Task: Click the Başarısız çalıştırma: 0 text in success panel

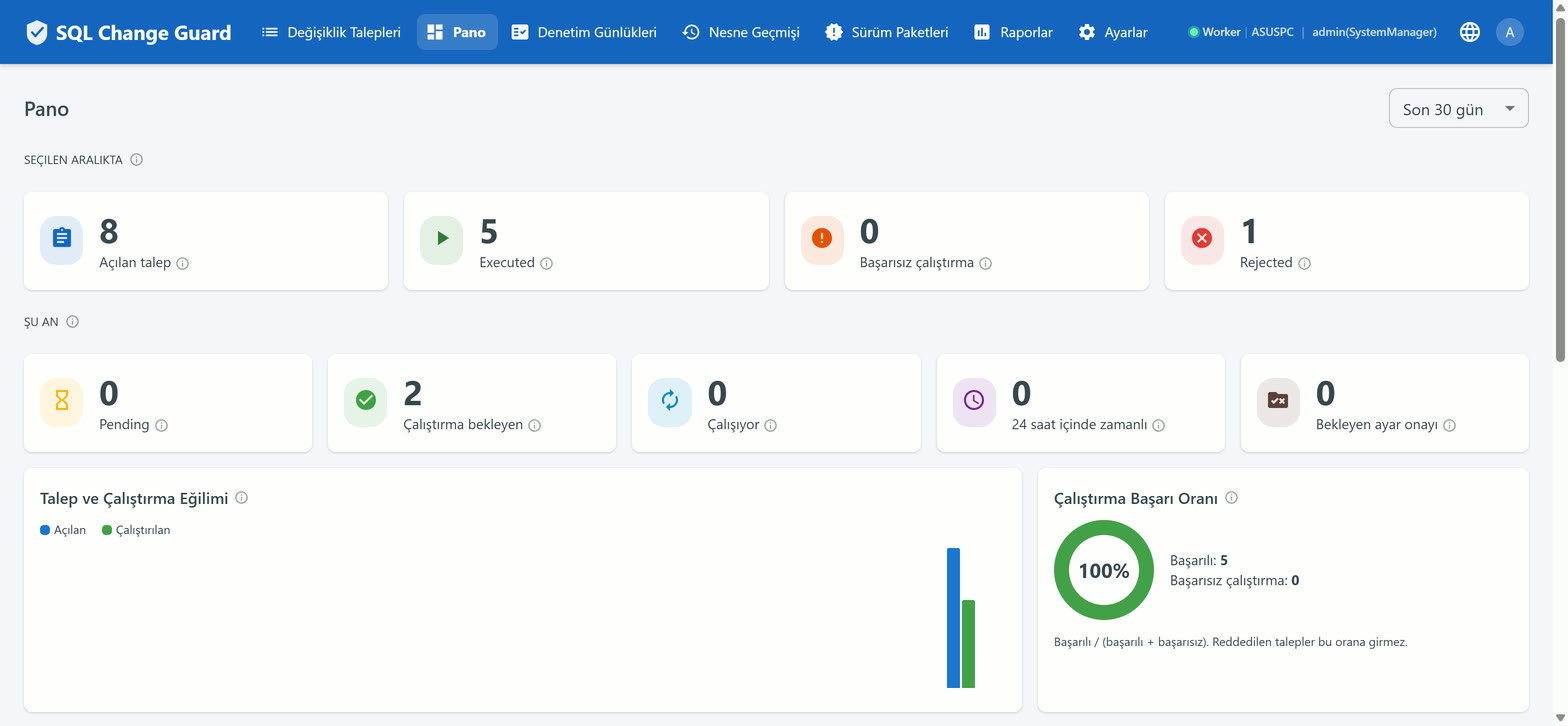Action: pos(1235,580)
